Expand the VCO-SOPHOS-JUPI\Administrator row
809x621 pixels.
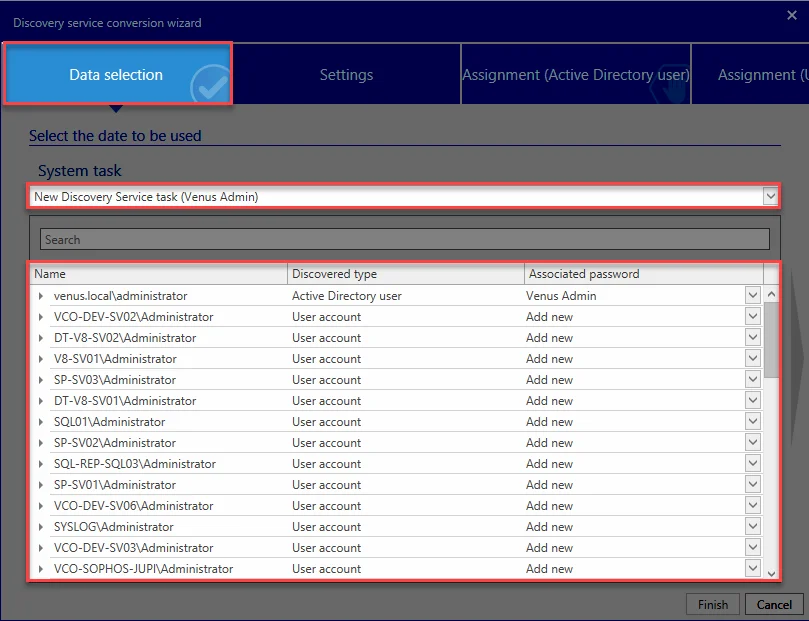click(40, 569)
